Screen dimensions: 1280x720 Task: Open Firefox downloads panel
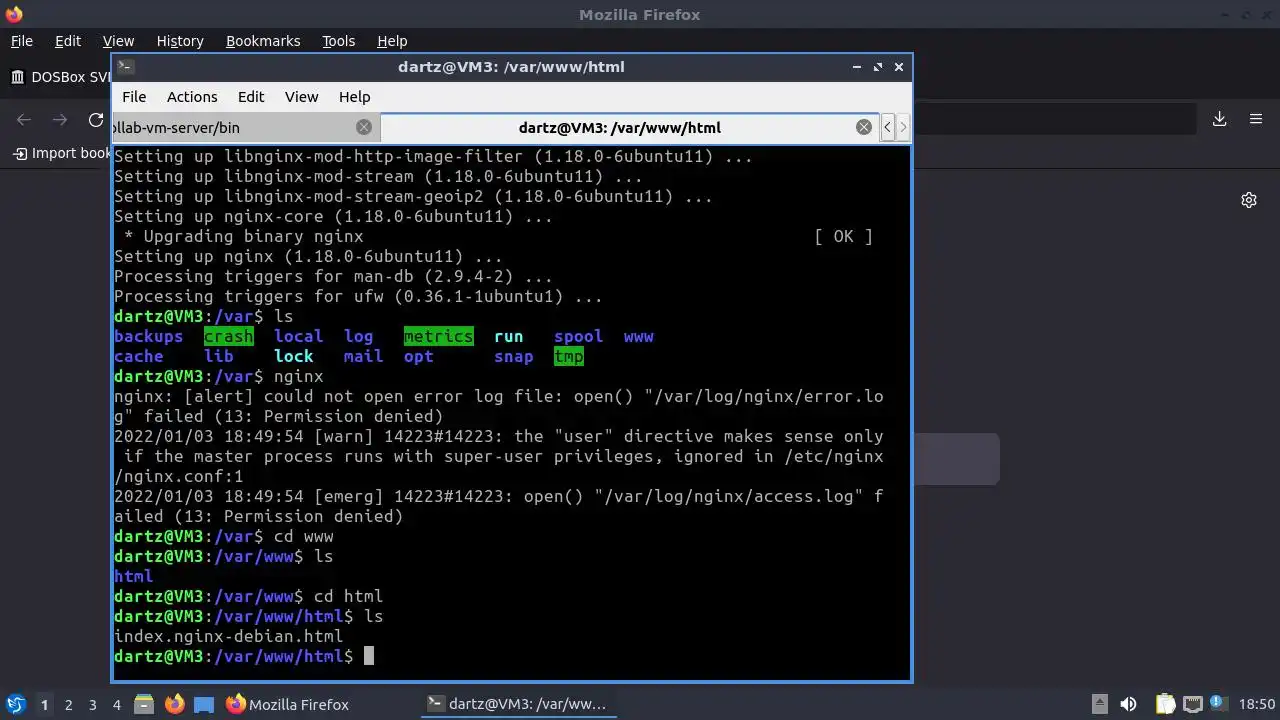click(1220, 119)
